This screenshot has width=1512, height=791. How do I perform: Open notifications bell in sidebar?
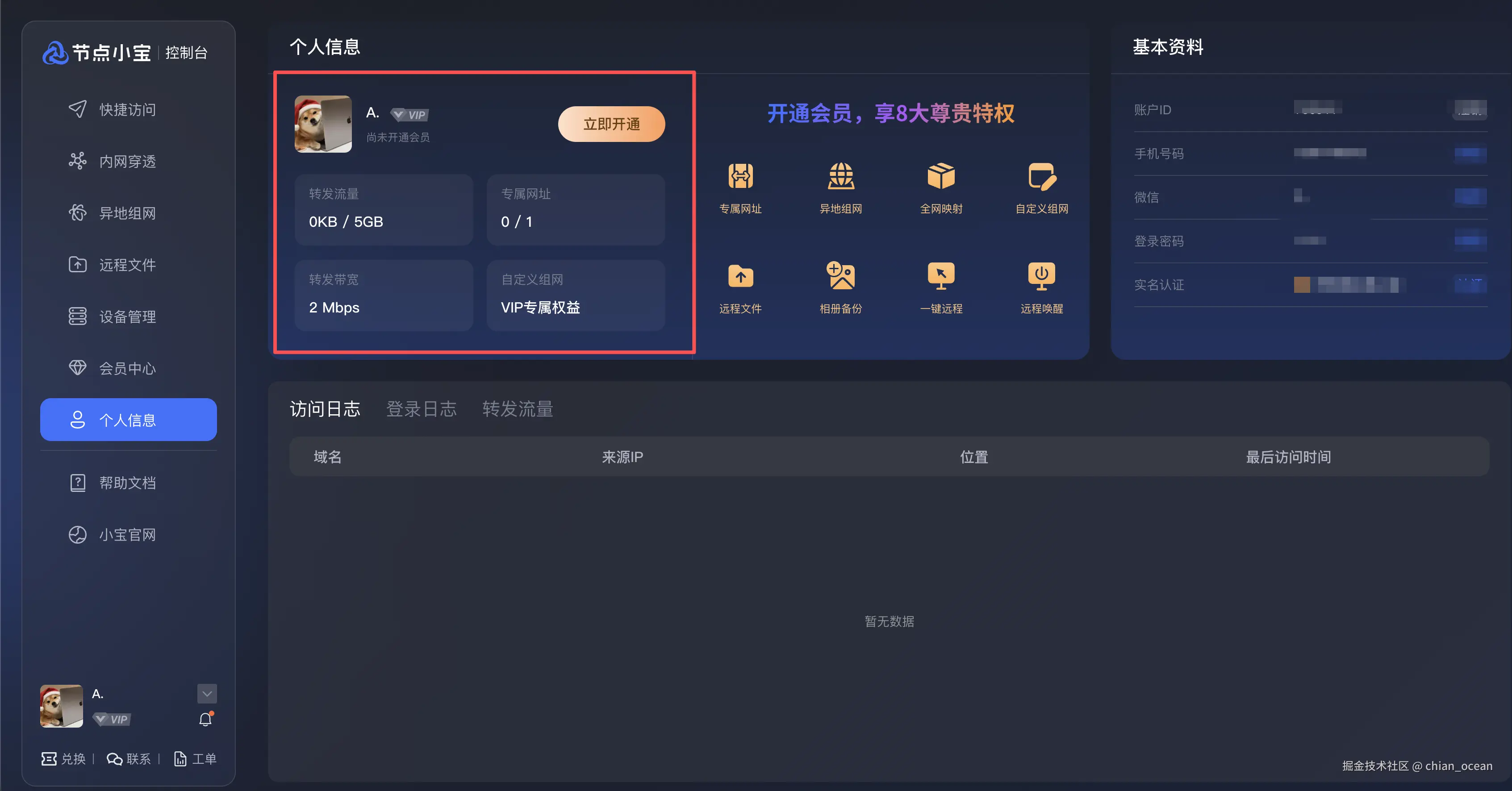[205, 720]
